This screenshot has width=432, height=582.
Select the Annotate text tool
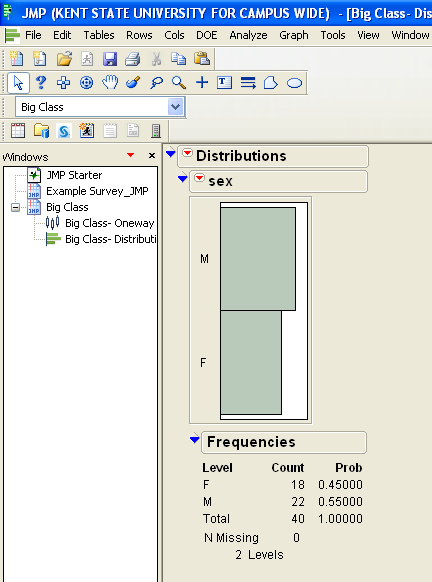pos(225,82)
